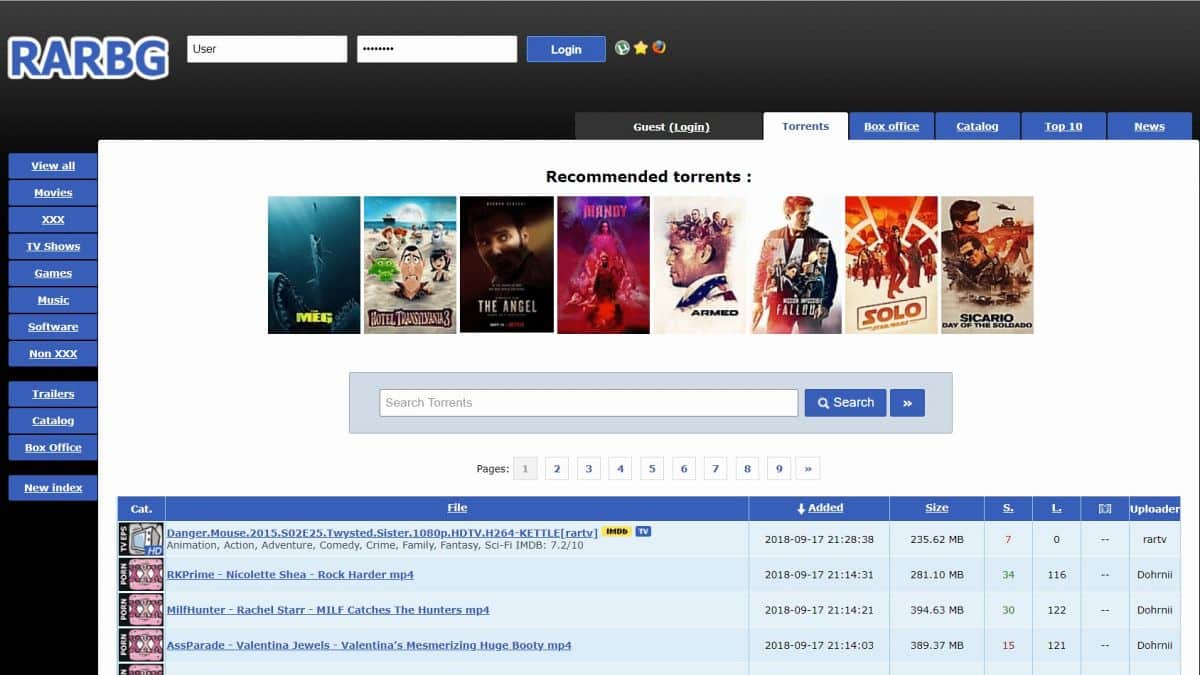Click the green uTorrent icon near Login

coord(622,47)
